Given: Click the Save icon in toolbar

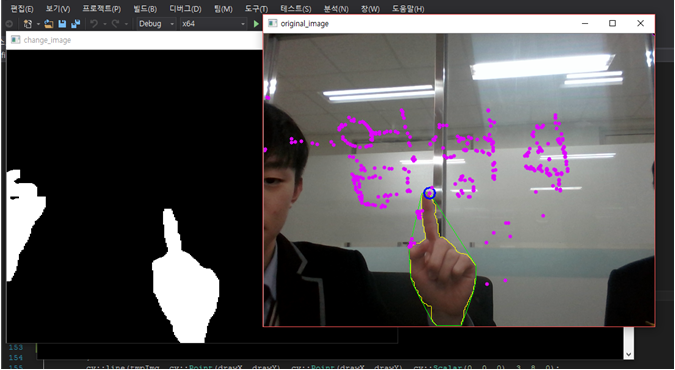Looking at the screenshot, I should (x=62, y=24).
